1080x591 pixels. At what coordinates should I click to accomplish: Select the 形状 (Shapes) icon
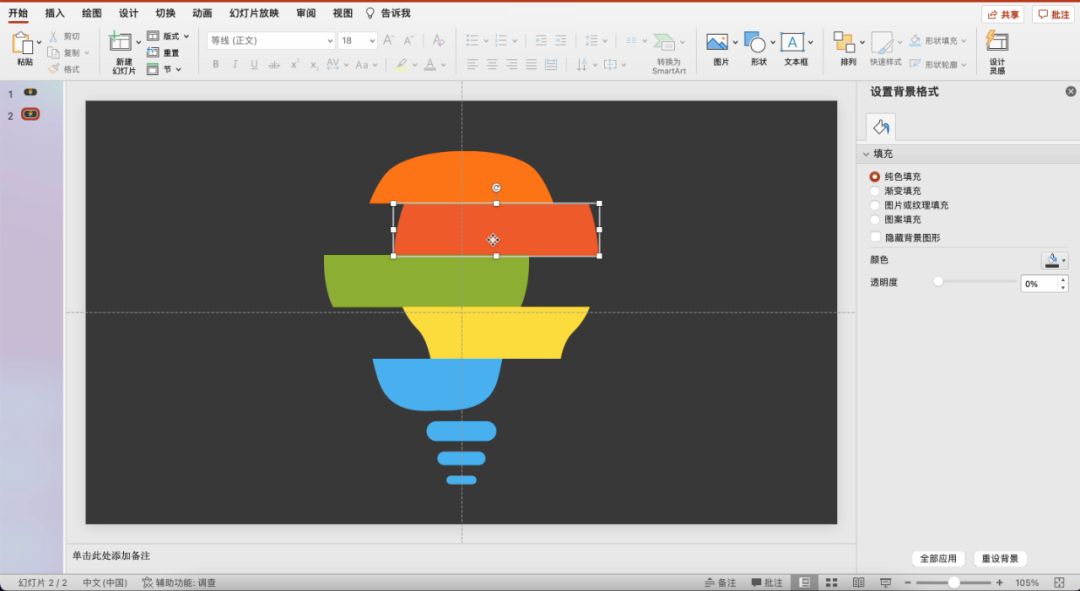pyautogui.click(x=755, y=42)
